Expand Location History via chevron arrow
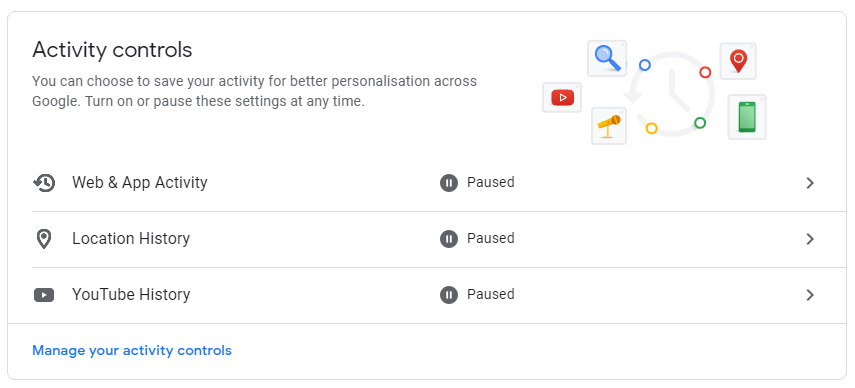The image size is (855, 388). point(810,239)
